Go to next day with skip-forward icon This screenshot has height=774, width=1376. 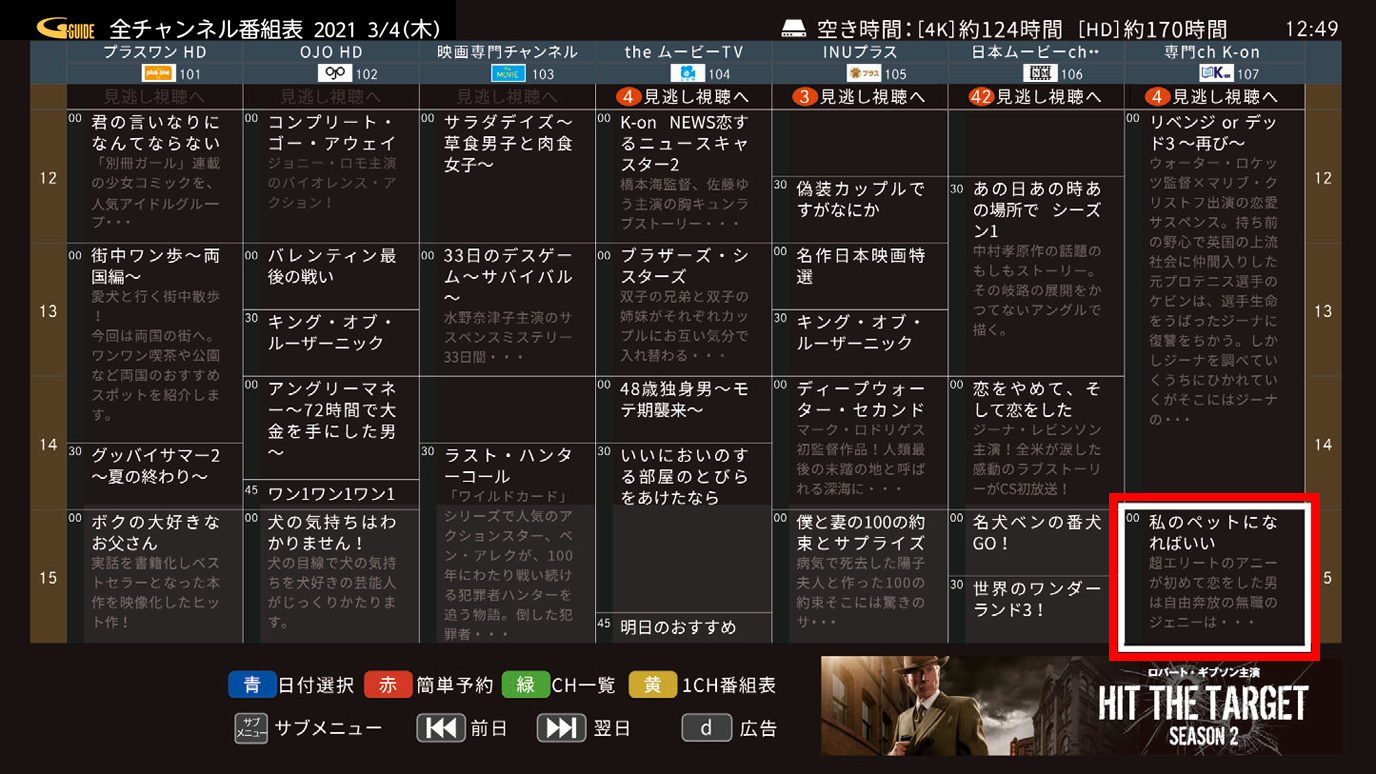(561, 728)
